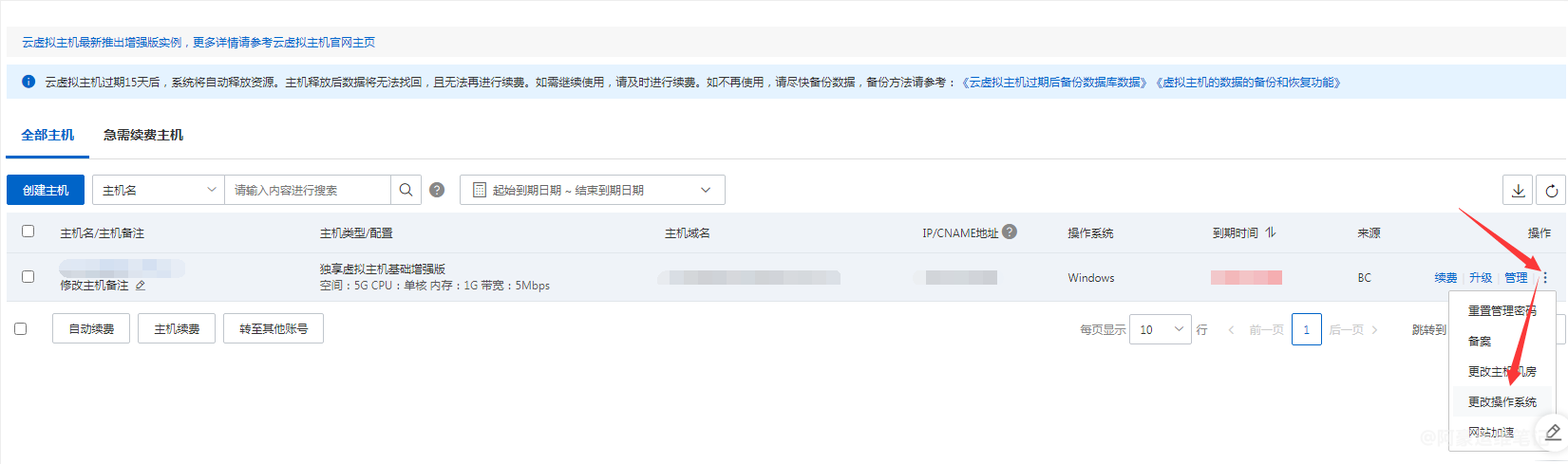This screenshot has height=464, width=1568.
Task: Click the pencil icon beside 修改主机备注
Action: pos(141,286)
